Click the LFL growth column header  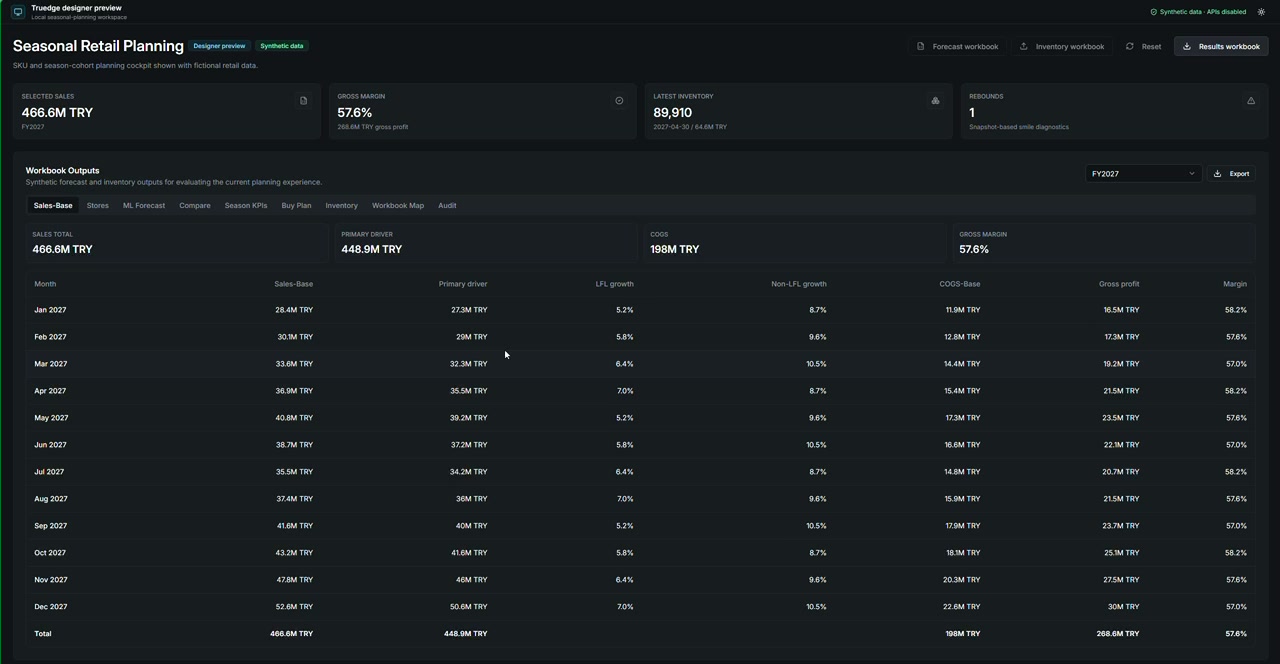point(615,284)
